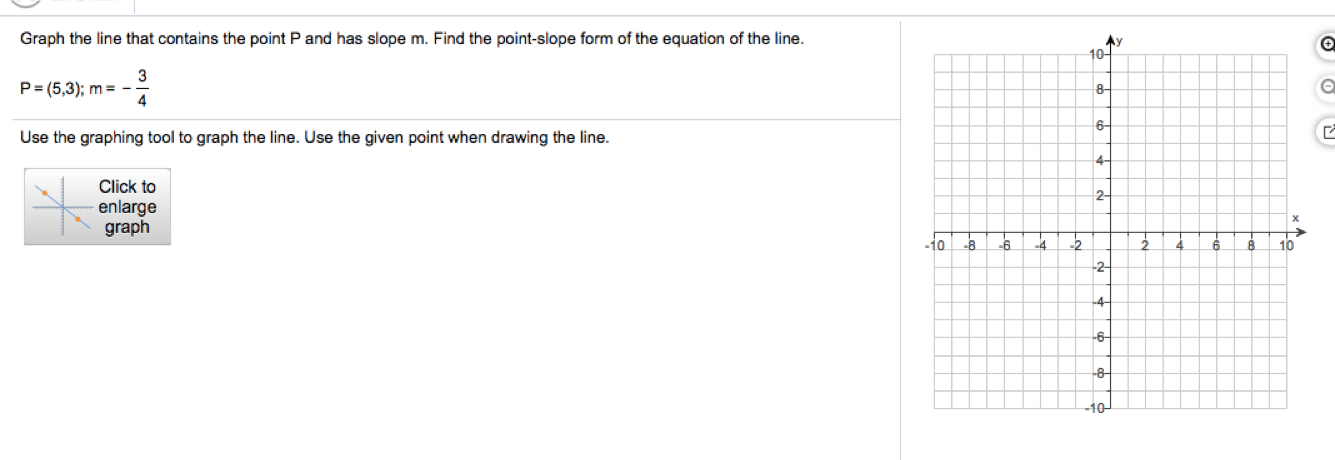Click the x-axis tick labeled 10
Viewport: 1335px width, 460px height.
pos(1287,244)
